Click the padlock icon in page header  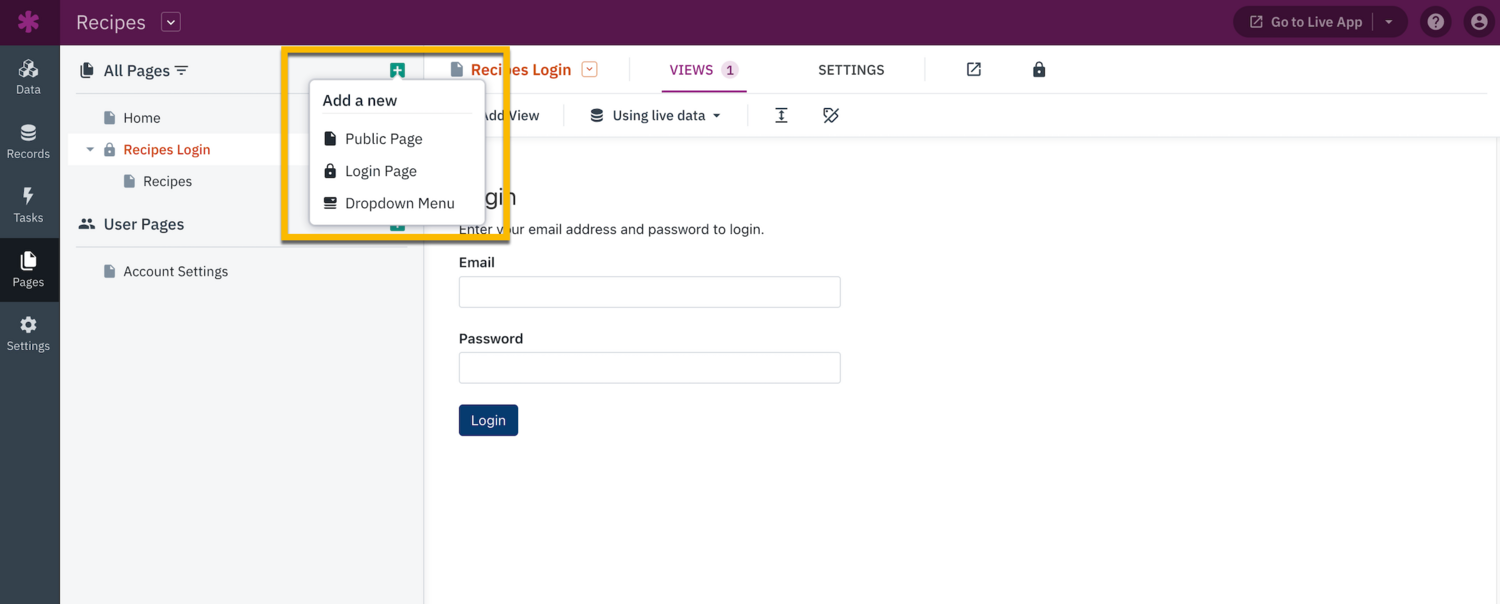click(1039, 69)
